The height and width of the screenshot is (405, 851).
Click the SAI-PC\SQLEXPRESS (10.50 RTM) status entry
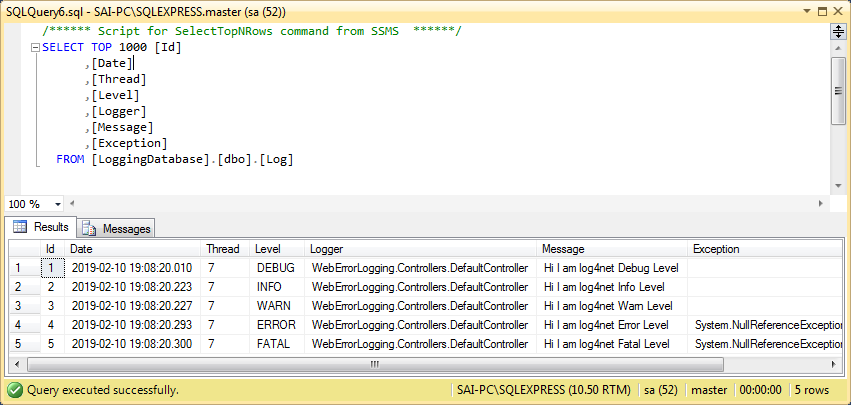[x=544, y=390]
